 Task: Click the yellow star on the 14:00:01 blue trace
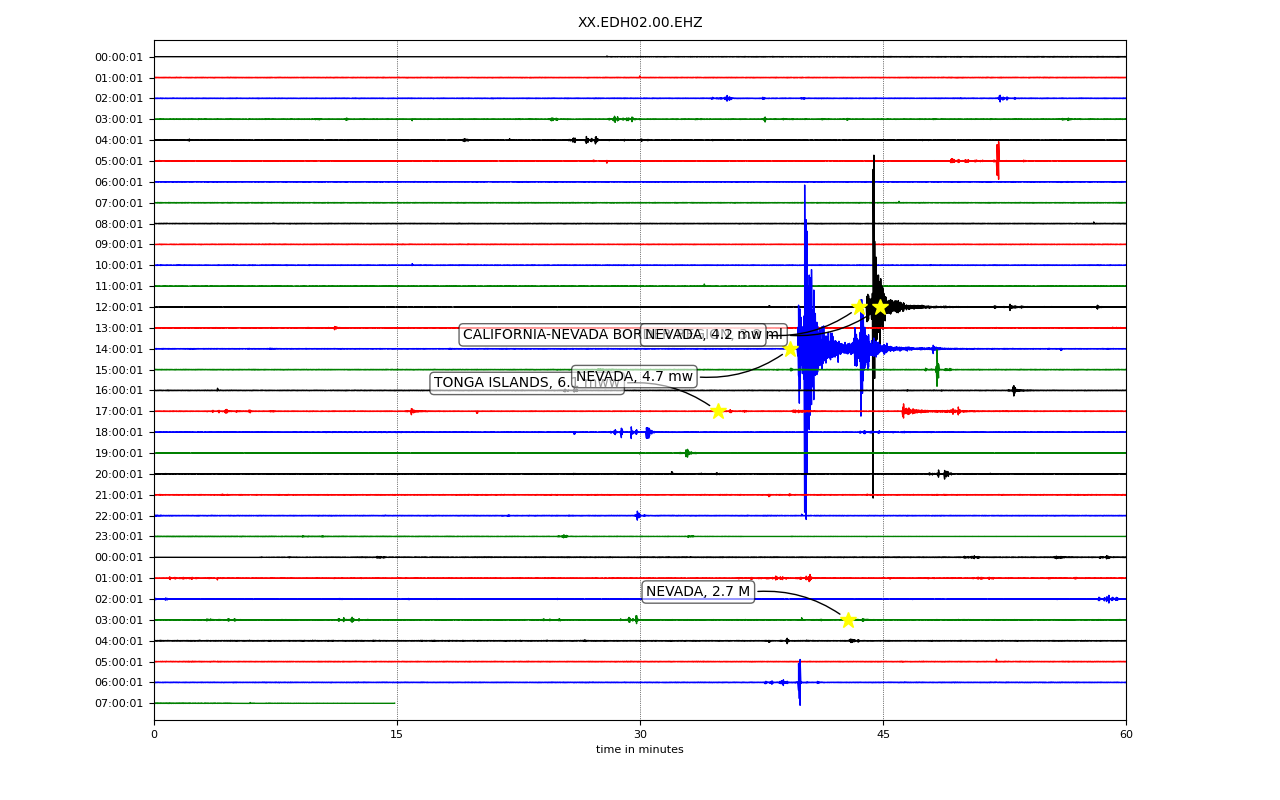[x=790, y=349]
